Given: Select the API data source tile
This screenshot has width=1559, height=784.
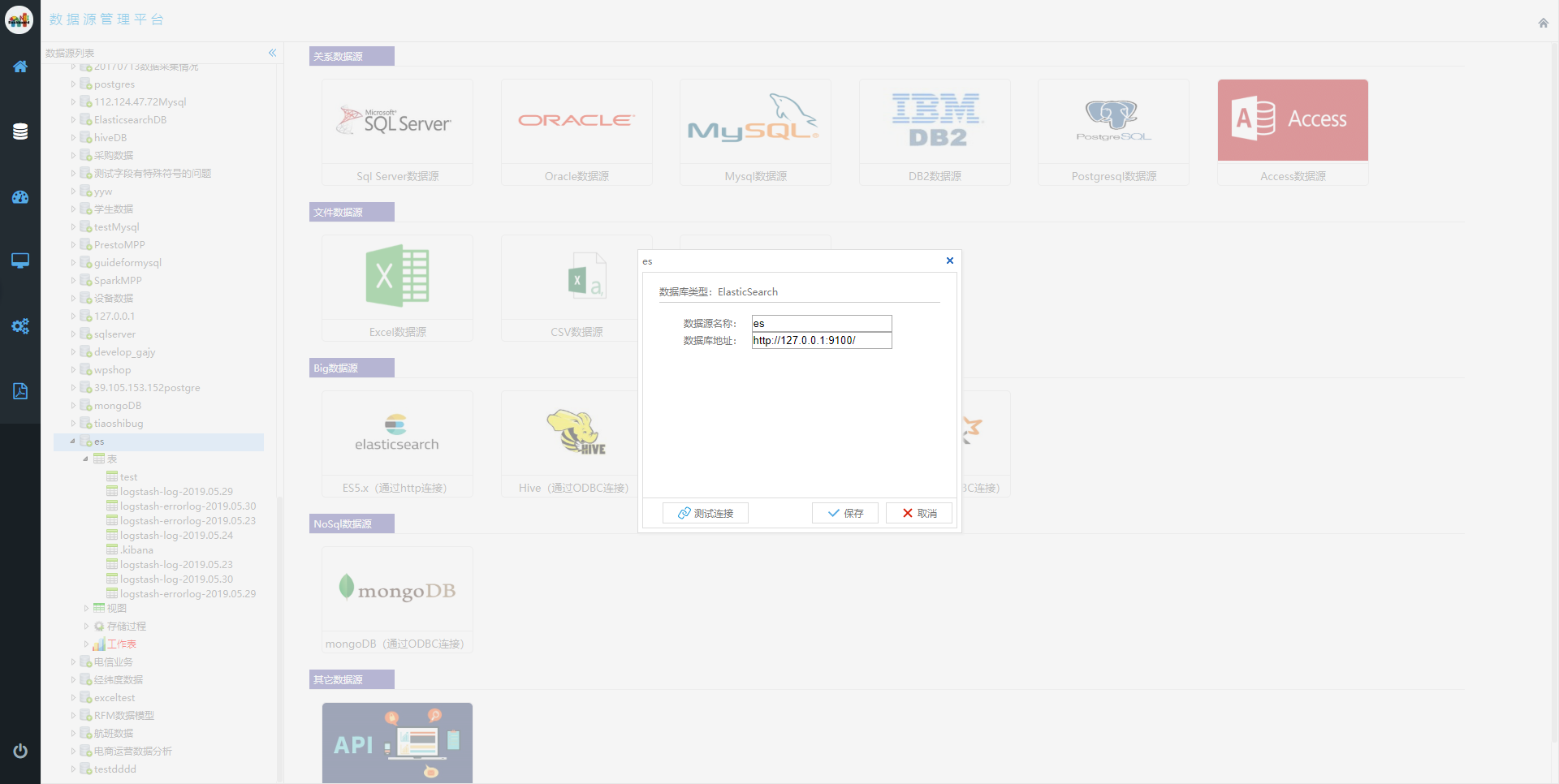Looking at the screenshot, I should [398, 743].
